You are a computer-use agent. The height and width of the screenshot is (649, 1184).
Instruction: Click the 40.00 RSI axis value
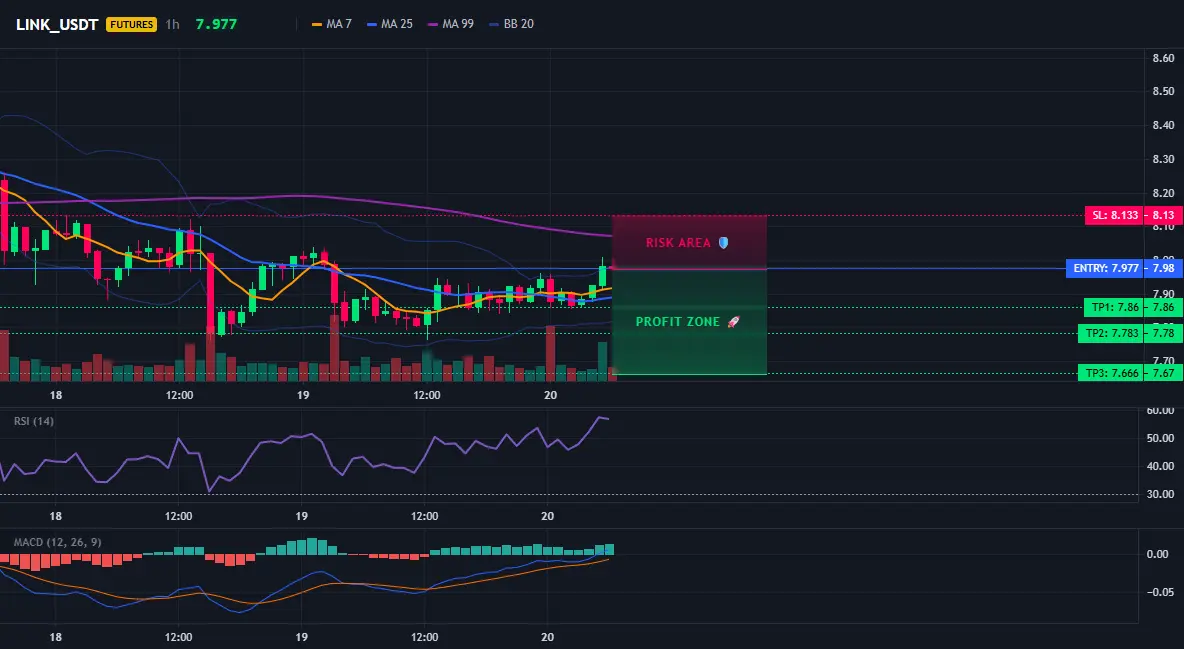1161,466
